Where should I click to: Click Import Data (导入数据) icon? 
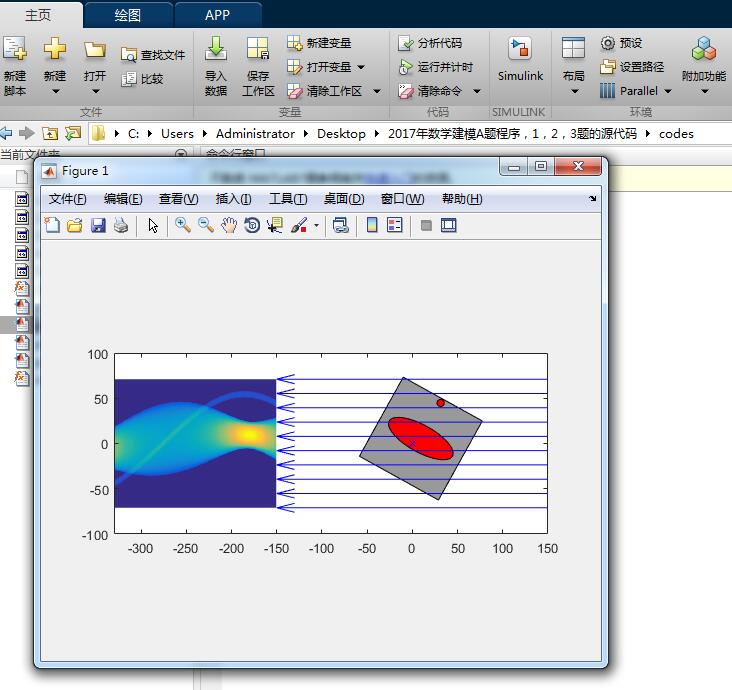[x=216, y=49]
